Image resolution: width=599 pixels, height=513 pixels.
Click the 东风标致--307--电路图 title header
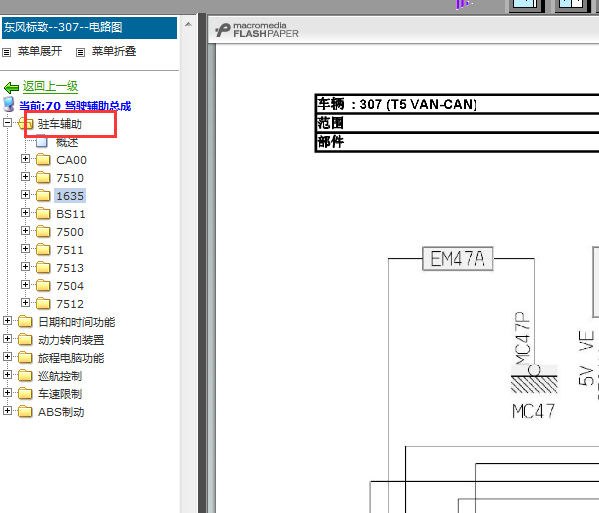tap(89, 28)
